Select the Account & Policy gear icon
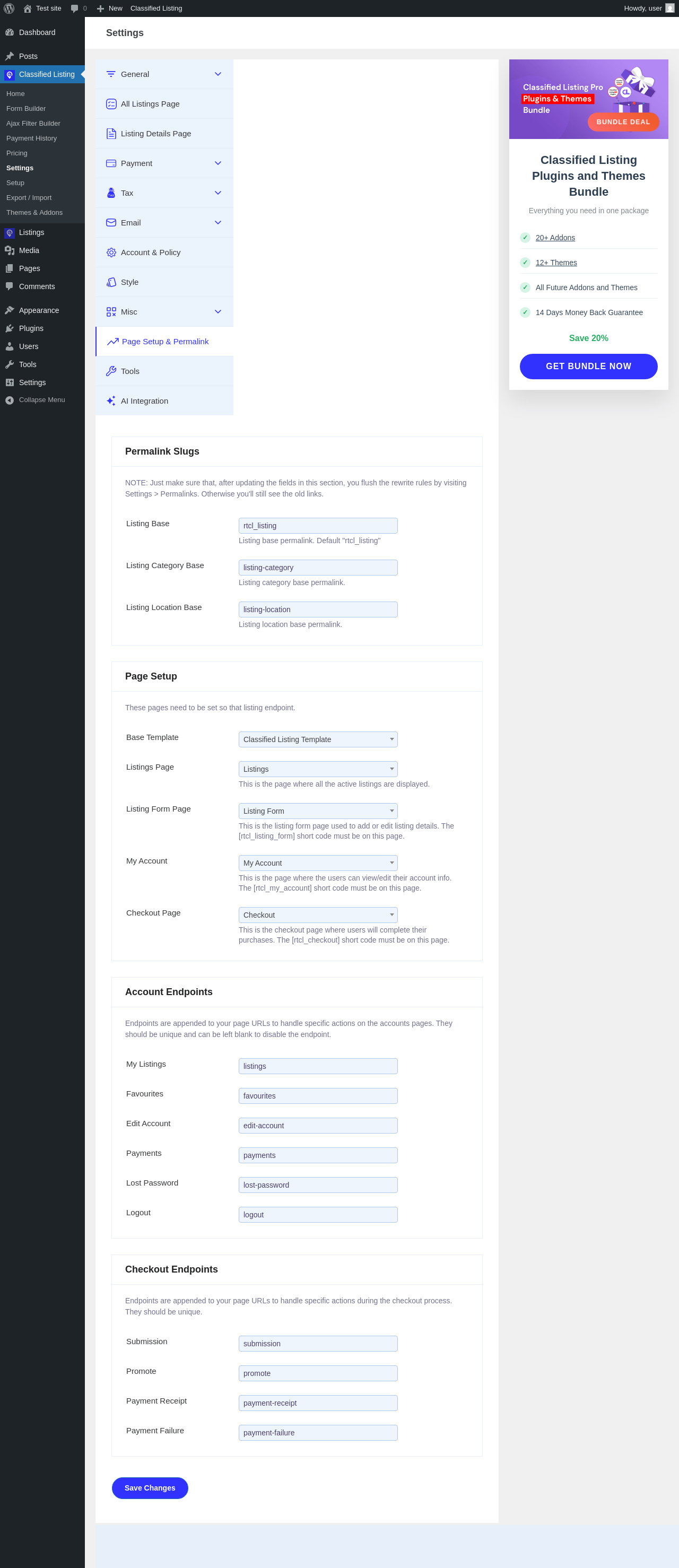This screenshot has width=679, height=1568. [x=111, y=252]
